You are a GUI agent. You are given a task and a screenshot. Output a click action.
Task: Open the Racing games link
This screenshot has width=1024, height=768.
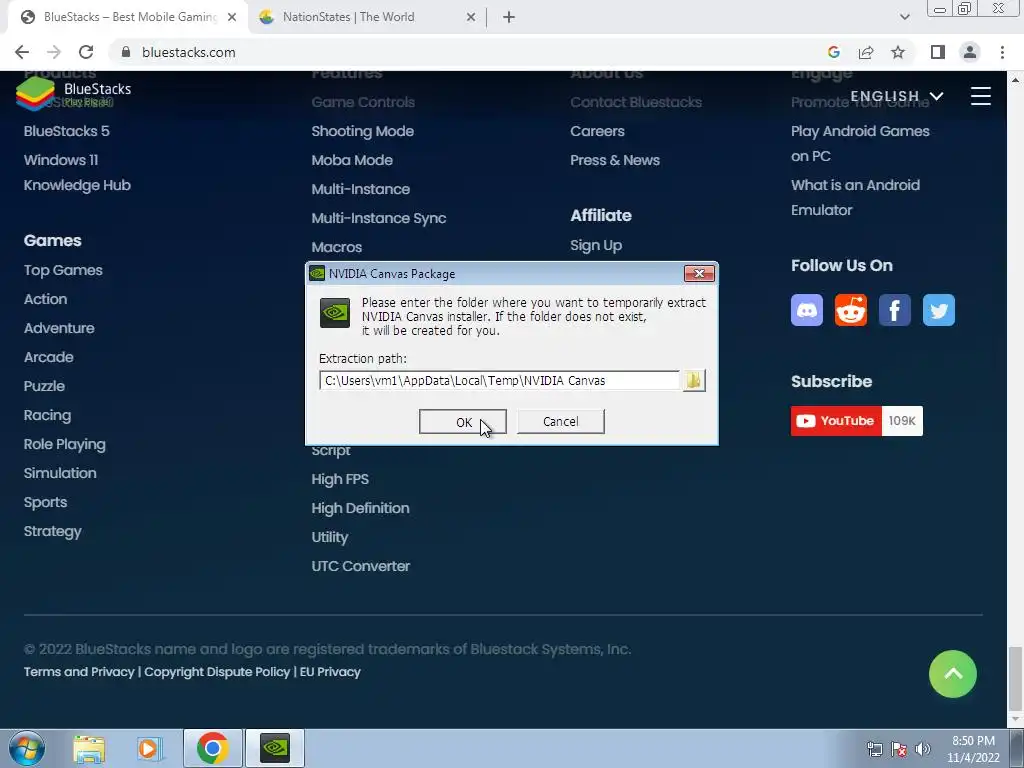coord(47,415)
